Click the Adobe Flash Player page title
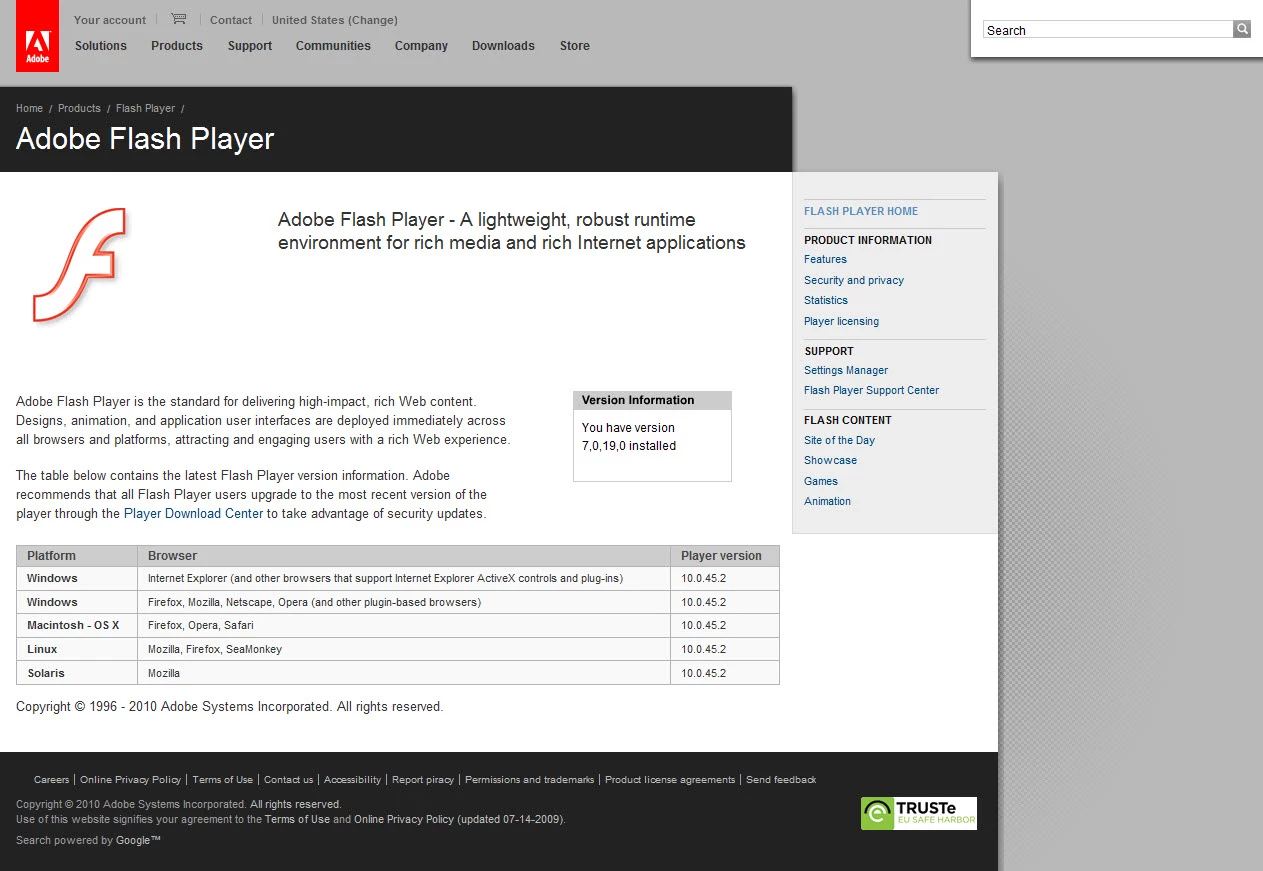Viewport: 1263px width, 871px height. point(145,139)
